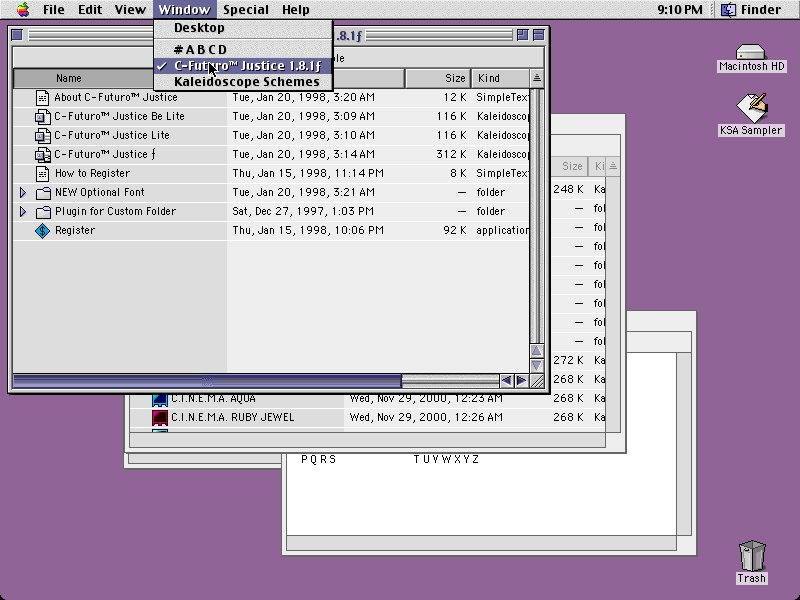Click the horizontal scrollbar thumb

pos(207,381)
